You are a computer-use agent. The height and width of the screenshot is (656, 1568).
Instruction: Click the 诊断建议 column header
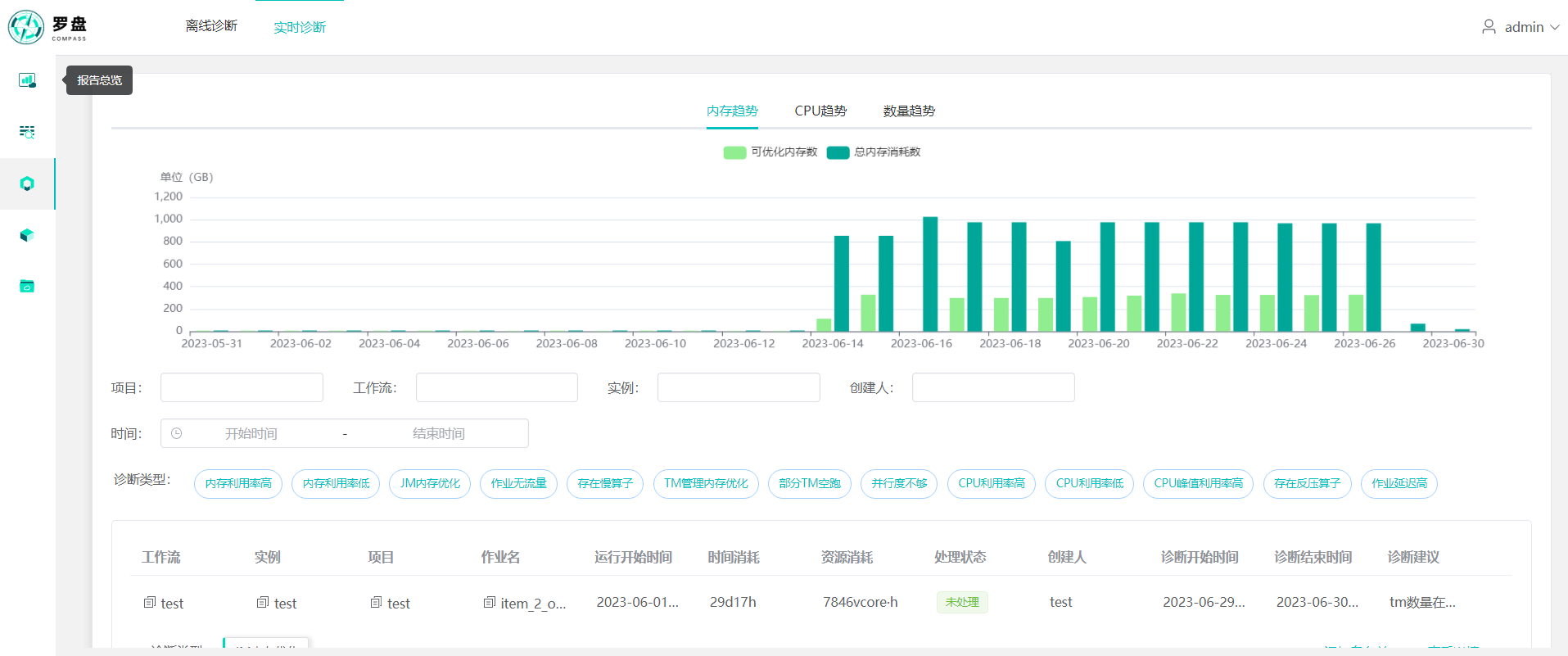1413,557
